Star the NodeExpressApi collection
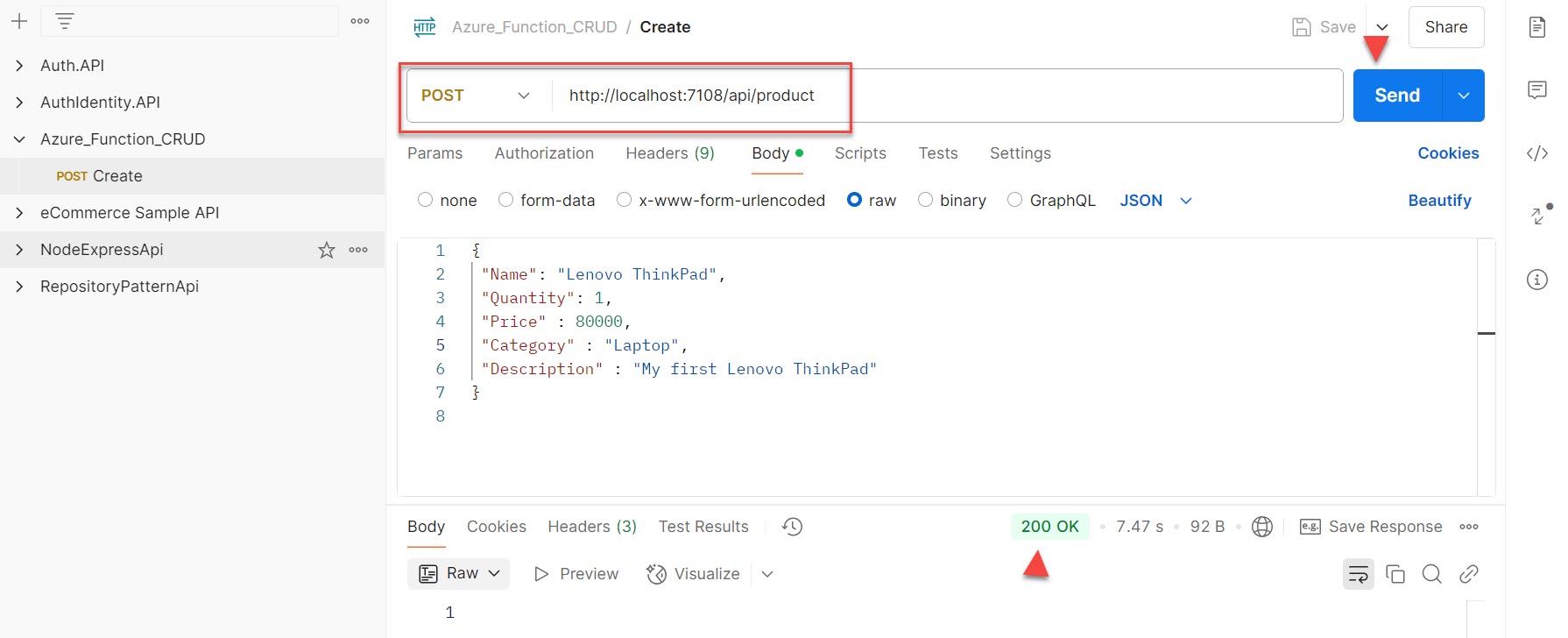The height and width of the screenshot is (638, 1568). [x=327, y=250]
